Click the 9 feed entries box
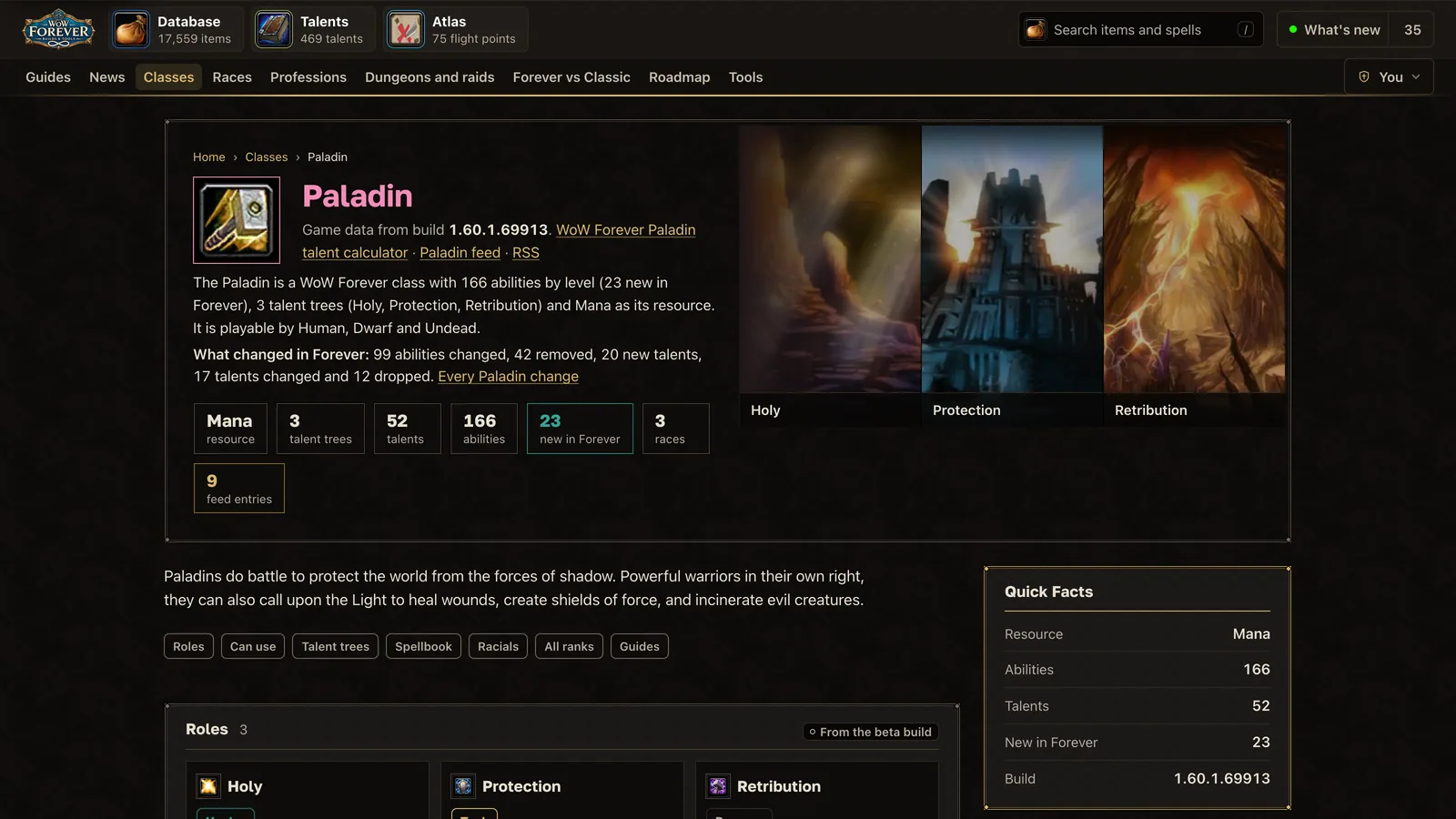The width and height of the screenshot is (1456, 819). 239,489
